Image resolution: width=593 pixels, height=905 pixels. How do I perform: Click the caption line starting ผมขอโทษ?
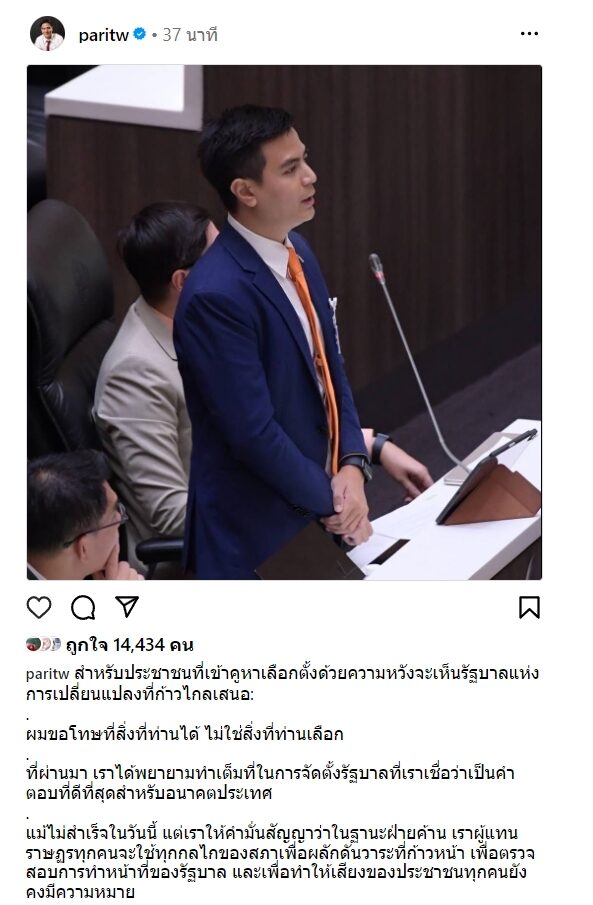(x=185, y=734)
